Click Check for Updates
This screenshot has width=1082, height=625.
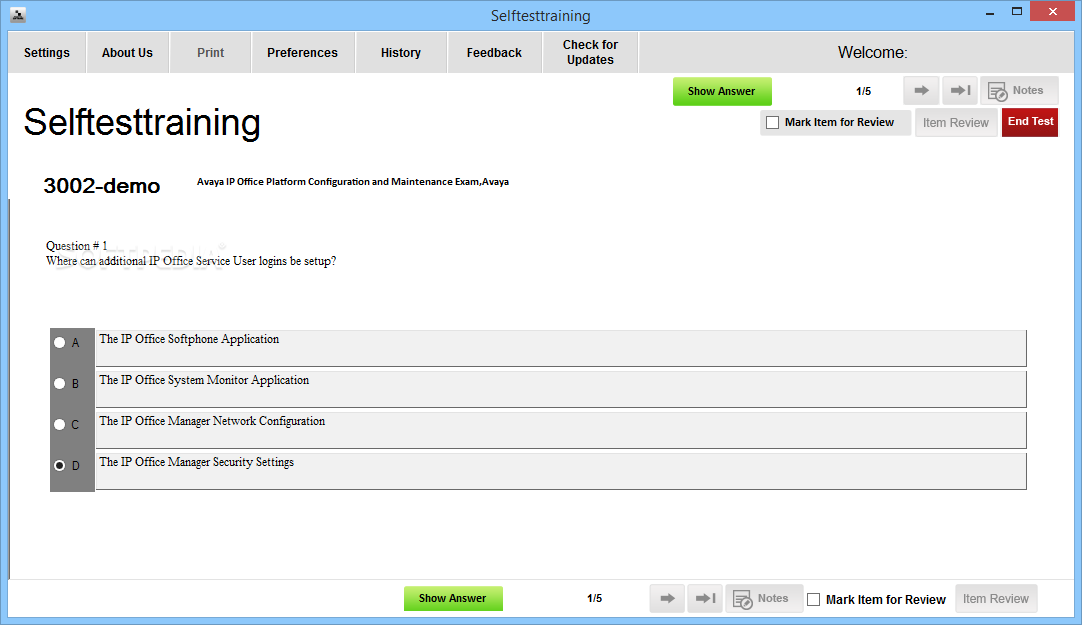(x=591, y=52)
